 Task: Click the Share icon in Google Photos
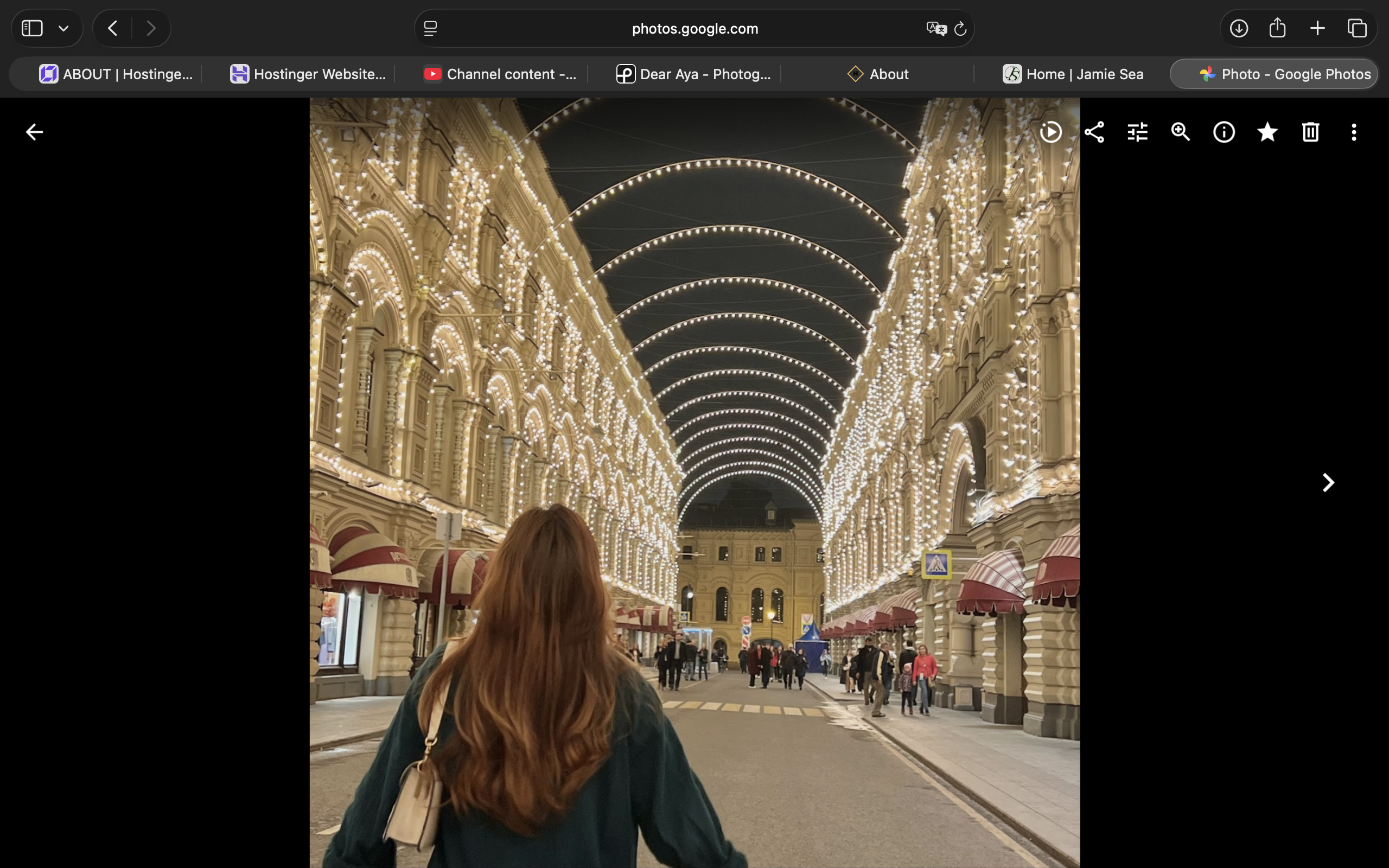[1094, 132]
